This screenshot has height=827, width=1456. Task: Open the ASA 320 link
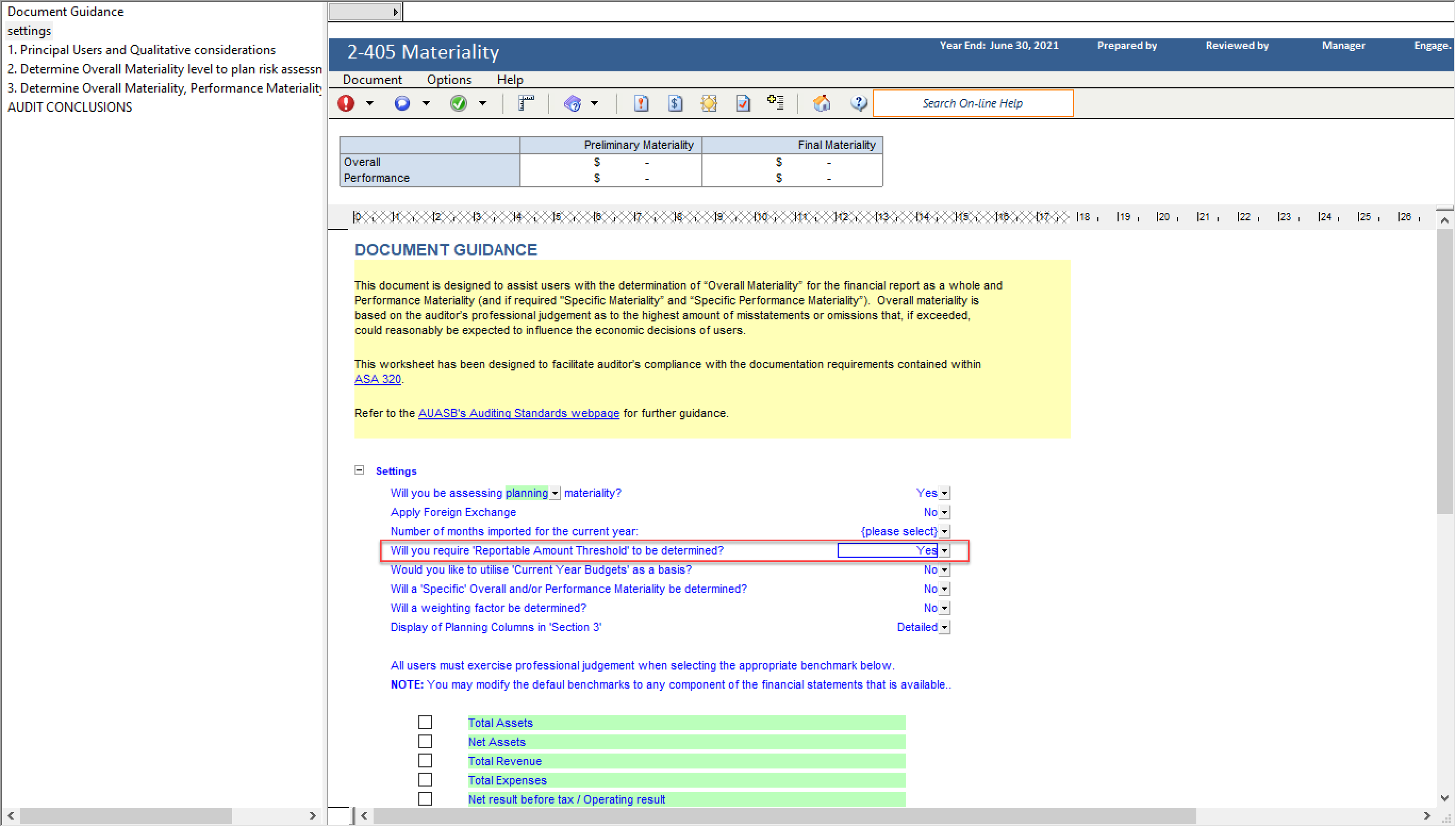tap(378, 379)
